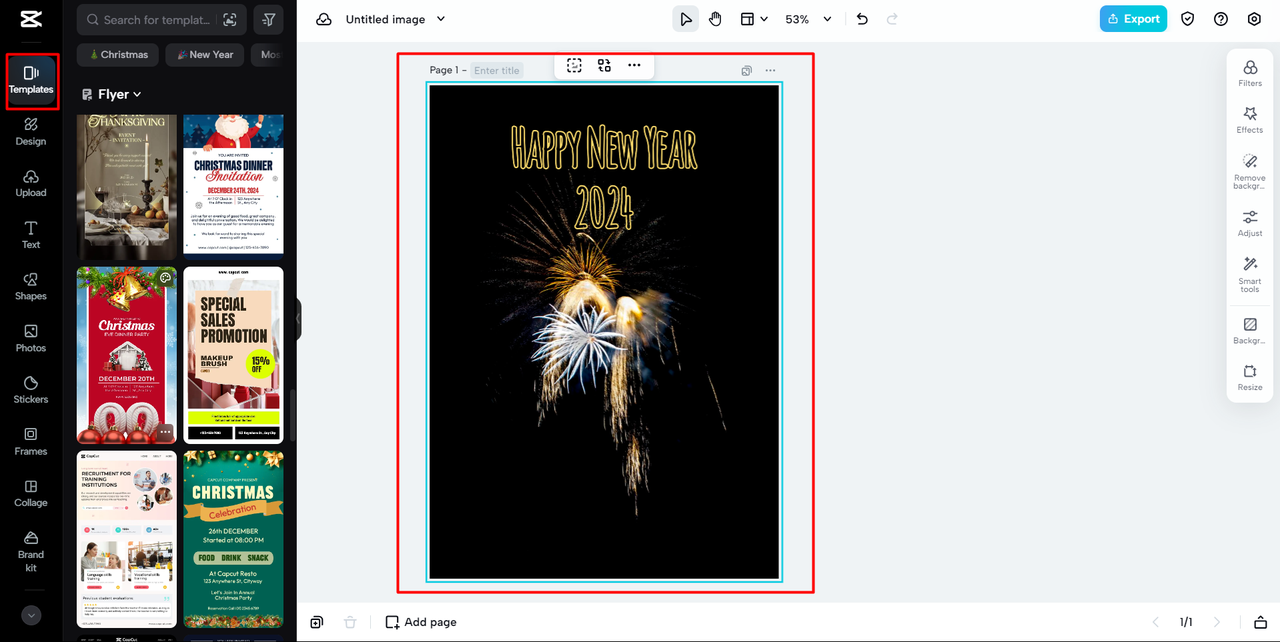
Task: Open the Flyer category dropdown
Action: click(x=112, y=94)
